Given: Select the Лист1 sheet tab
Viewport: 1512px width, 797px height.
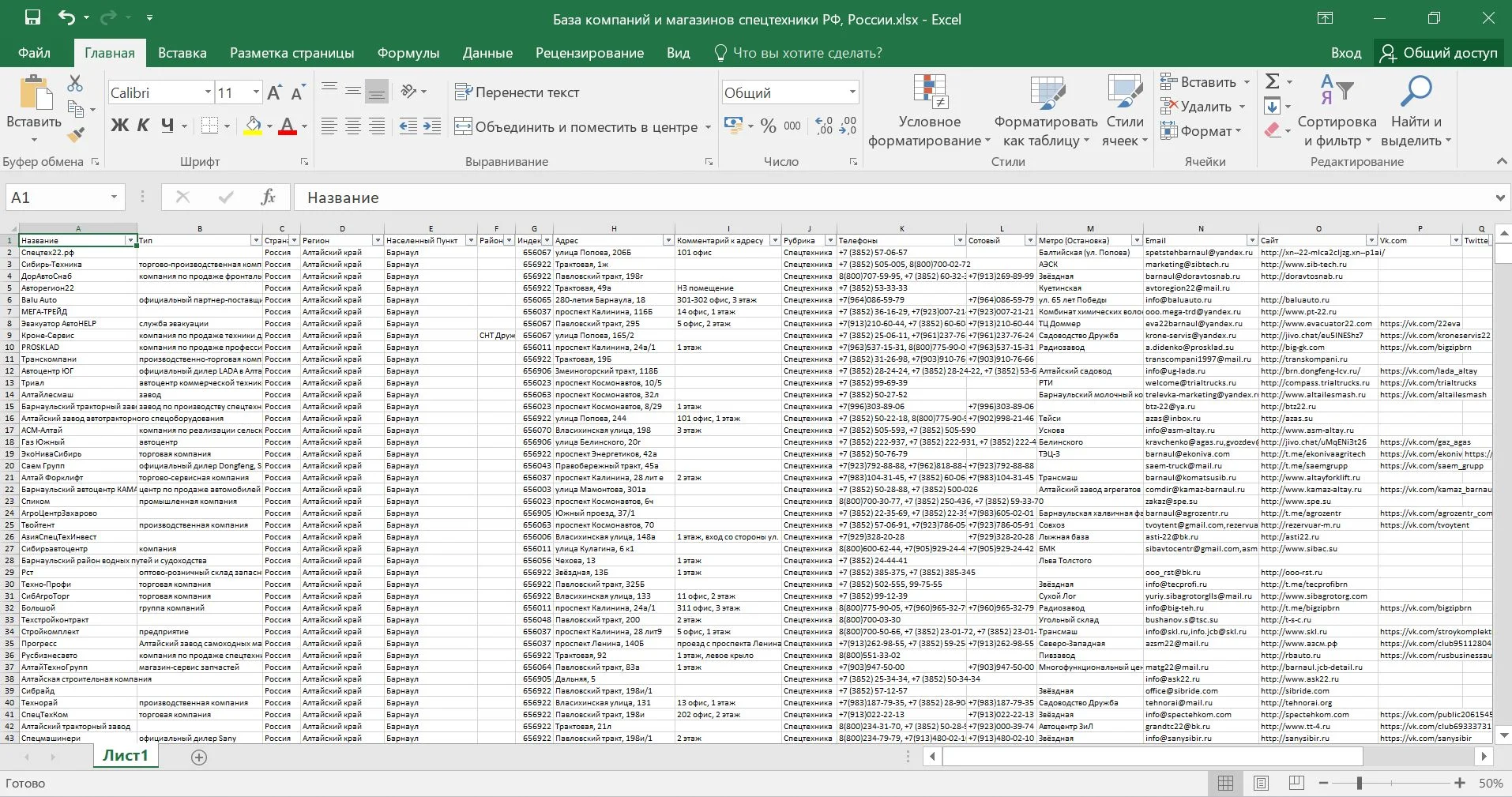Looking at the screenshot, I should [x=125, y=755].
